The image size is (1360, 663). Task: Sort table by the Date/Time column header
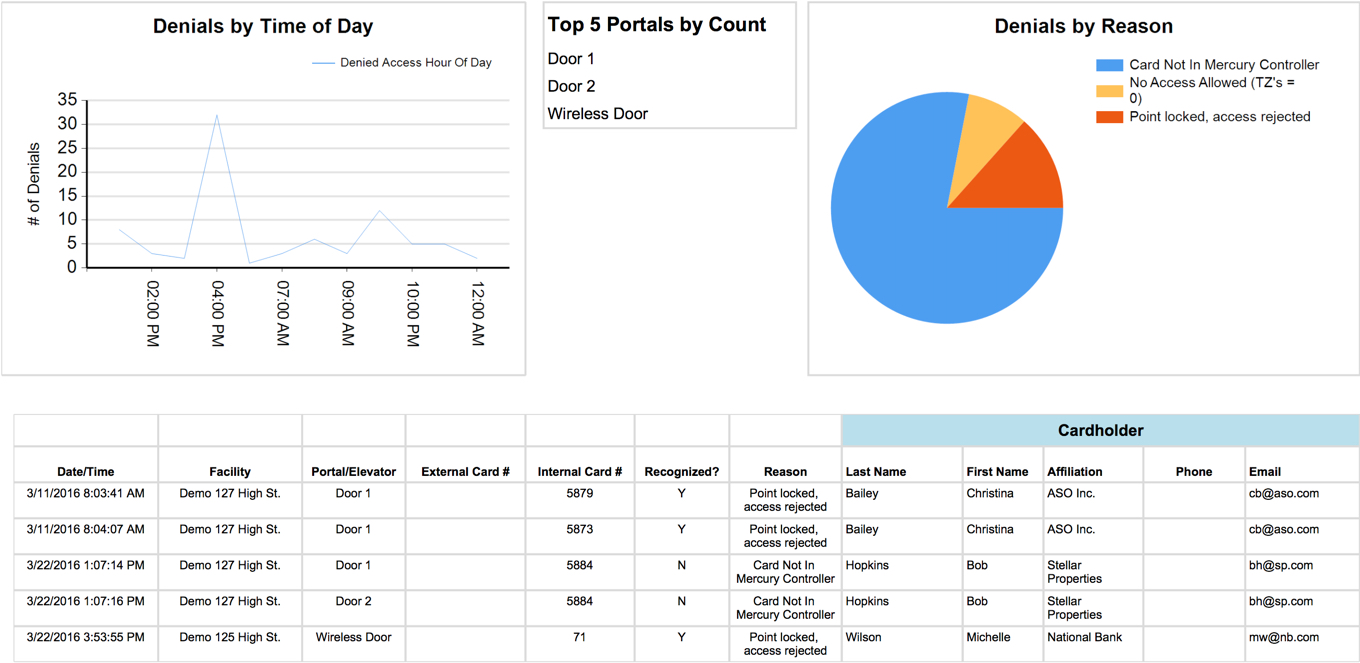click(x=85, y=472)
